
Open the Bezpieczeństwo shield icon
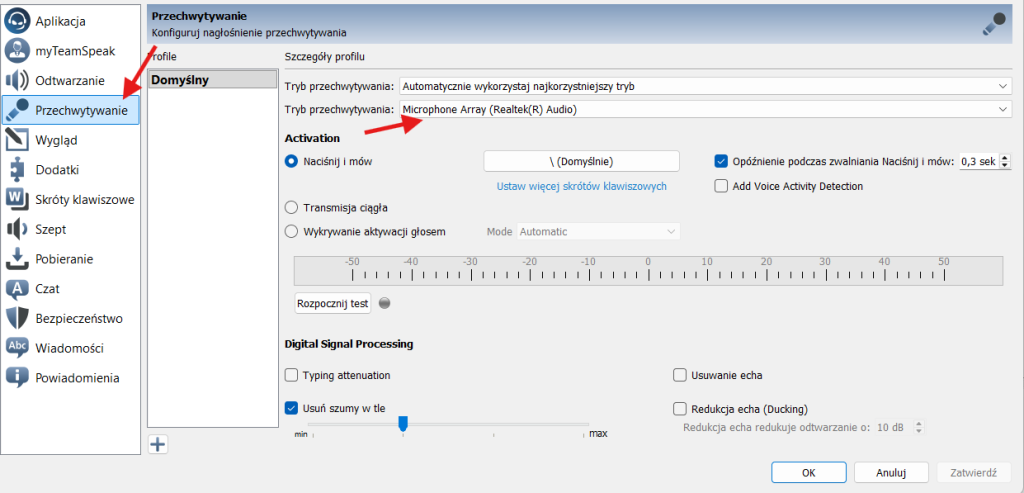pos(17,318)
